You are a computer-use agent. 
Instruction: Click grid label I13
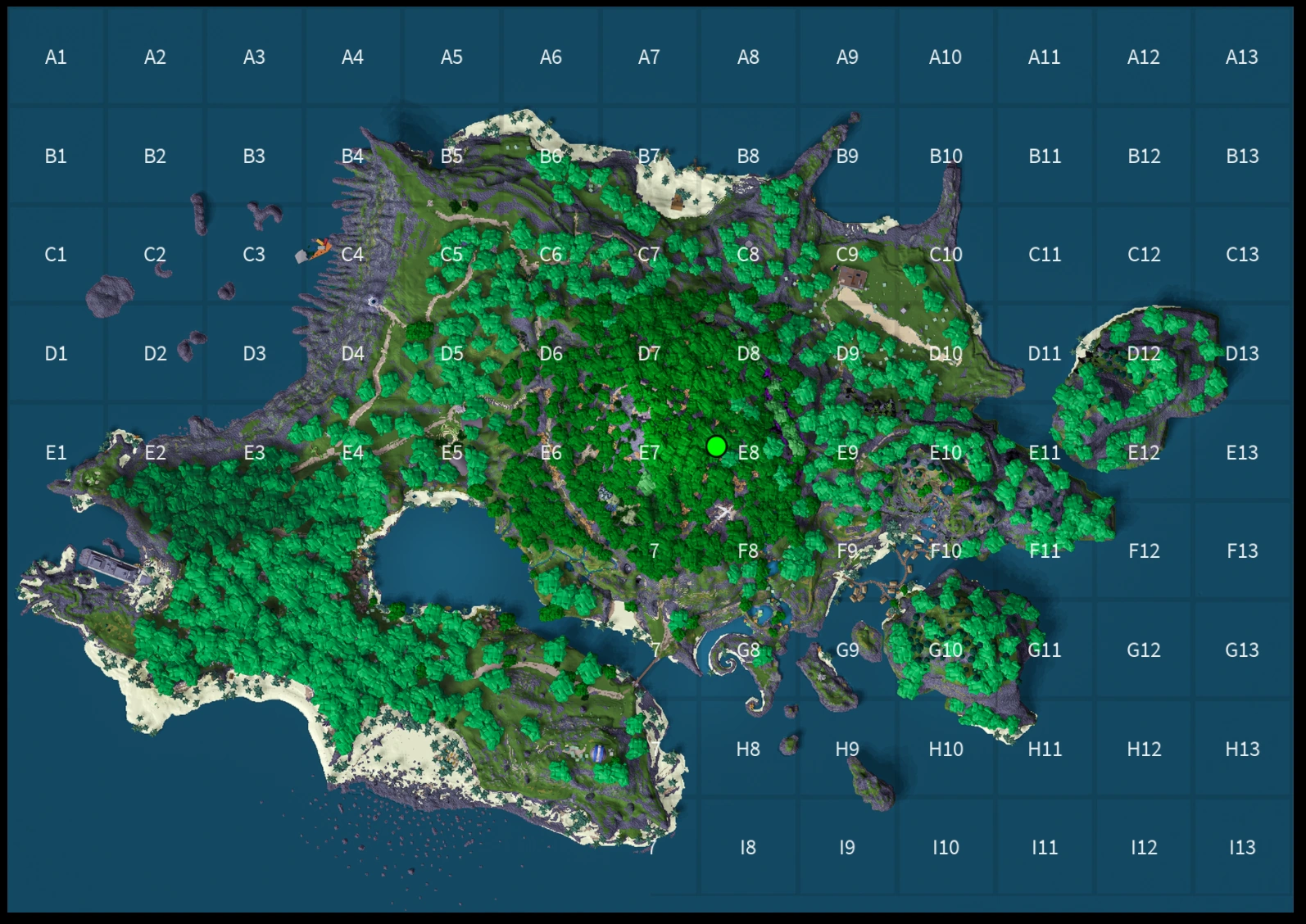(1242, 848)
